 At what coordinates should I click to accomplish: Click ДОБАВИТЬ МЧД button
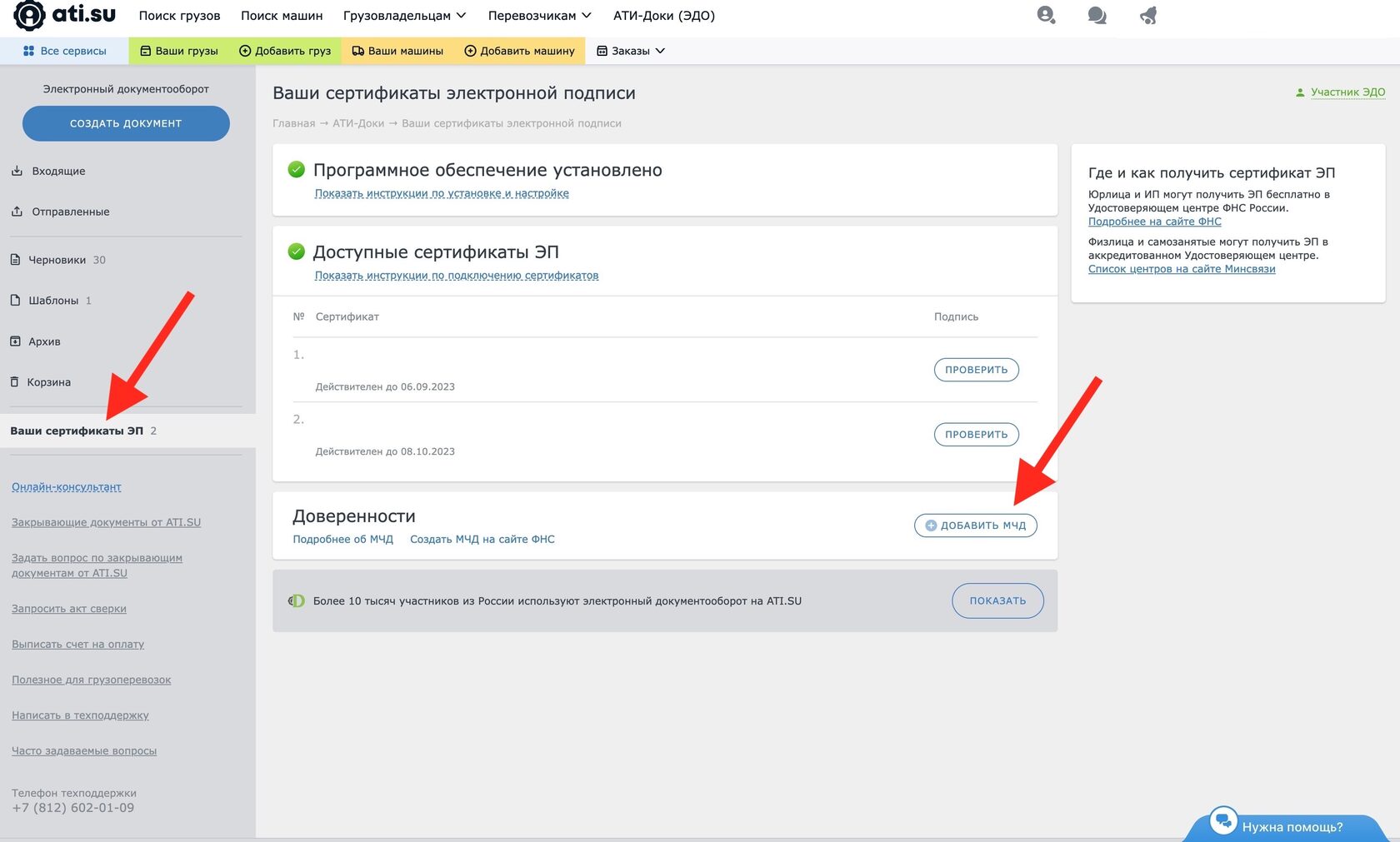976,526
